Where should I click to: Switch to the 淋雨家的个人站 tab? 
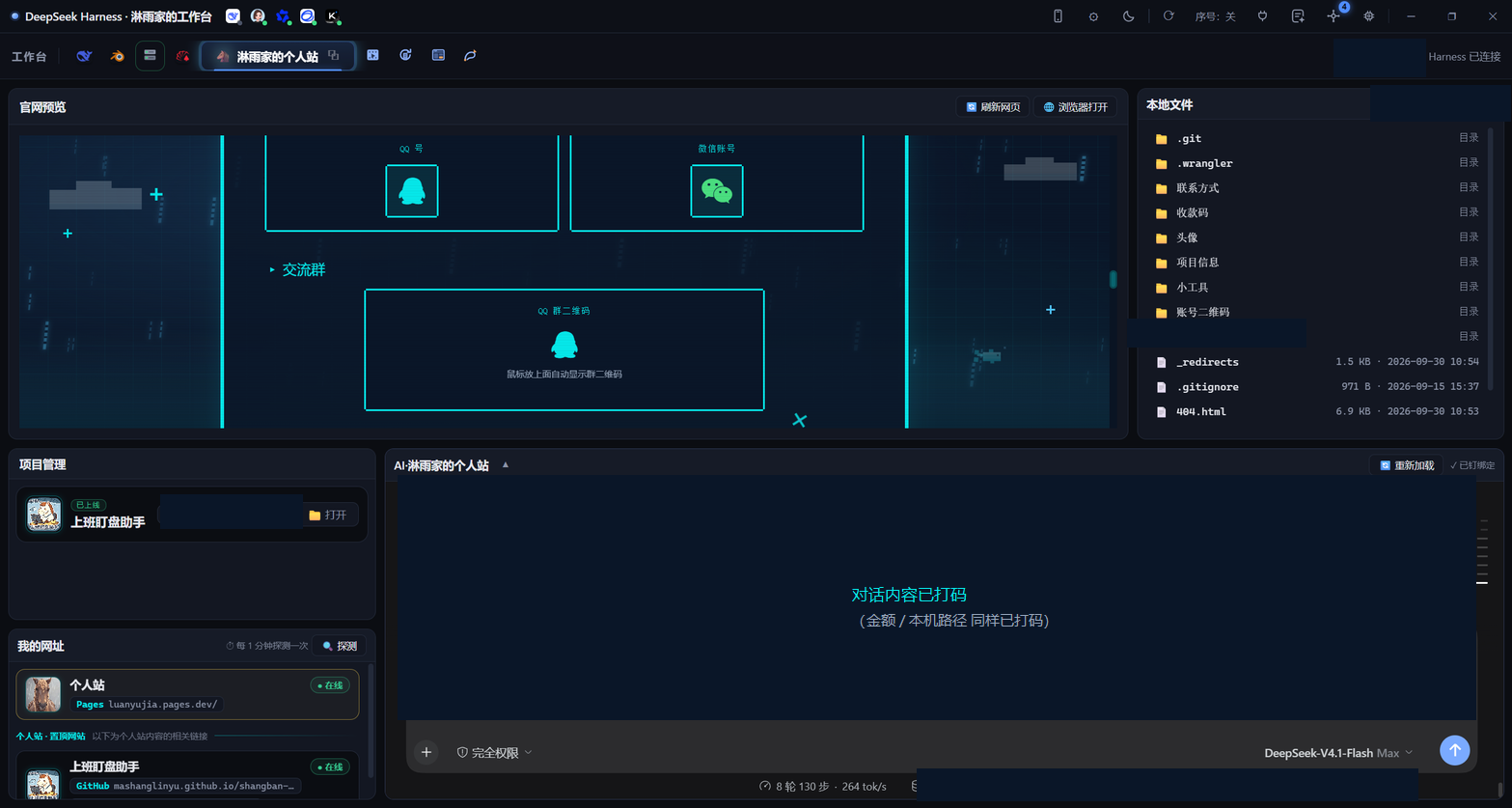coord(277,56)
